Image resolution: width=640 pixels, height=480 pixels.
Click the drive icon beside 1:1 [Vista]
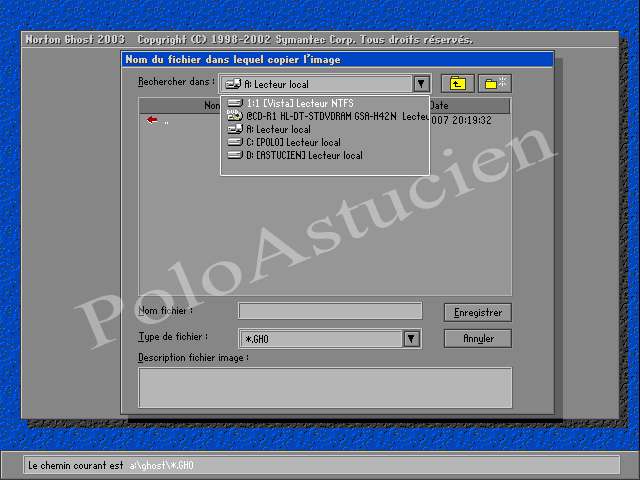[235, 103]
